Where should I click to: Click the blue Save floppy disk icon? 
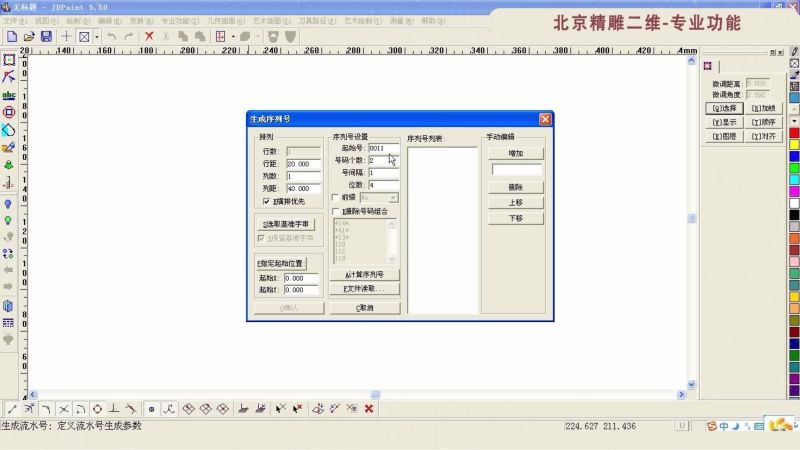[46, 36]
